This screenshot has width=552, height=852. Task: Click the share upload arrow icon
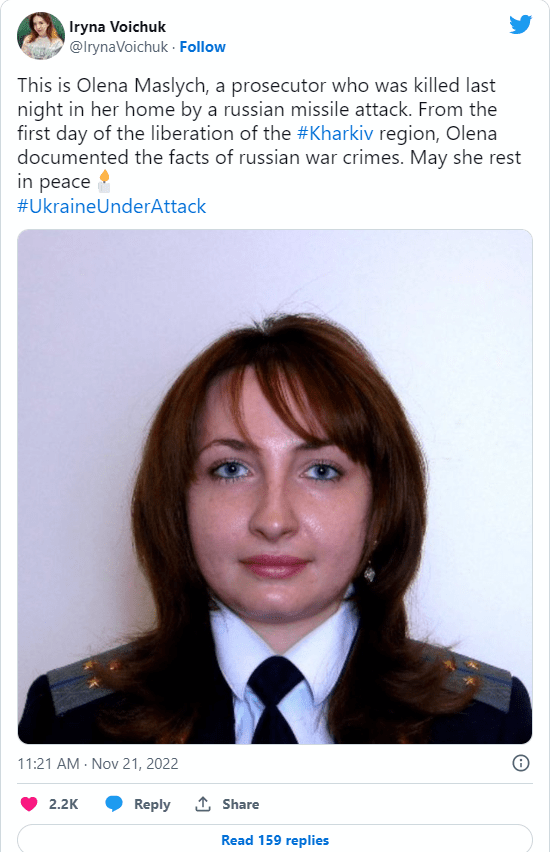tap(203, 804)
